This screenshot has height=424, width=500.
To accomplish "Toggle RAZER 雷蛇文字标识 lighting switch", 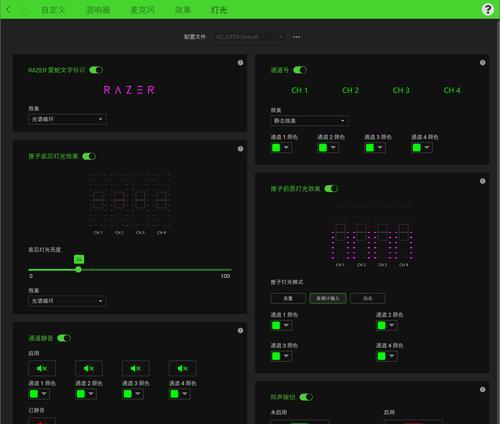I will coord(96,70).
